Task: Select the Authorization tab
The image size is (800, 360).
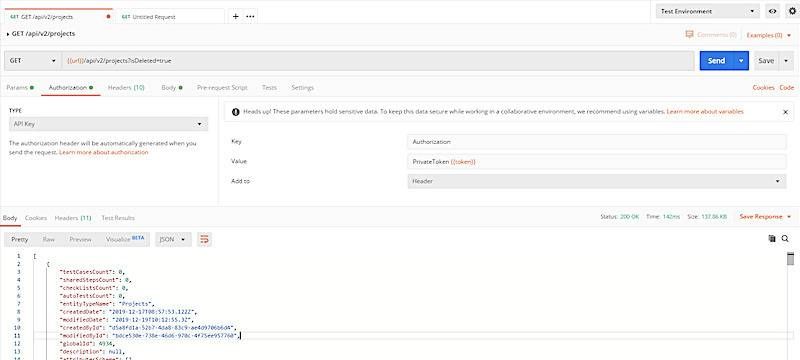Action: [x=71, y=88]
